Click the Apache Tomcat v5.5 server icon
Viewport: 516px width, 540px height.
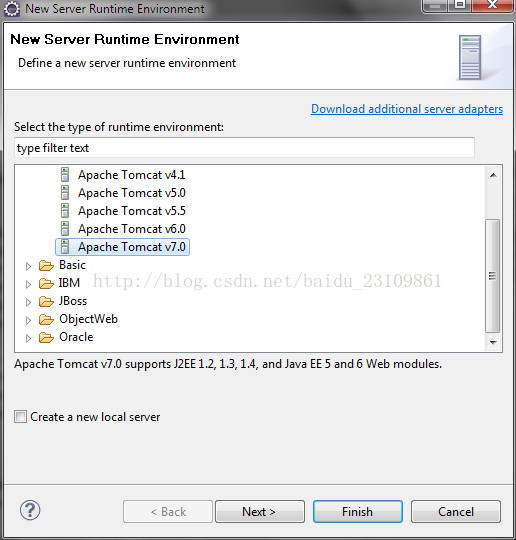click(x=65, y=210)
